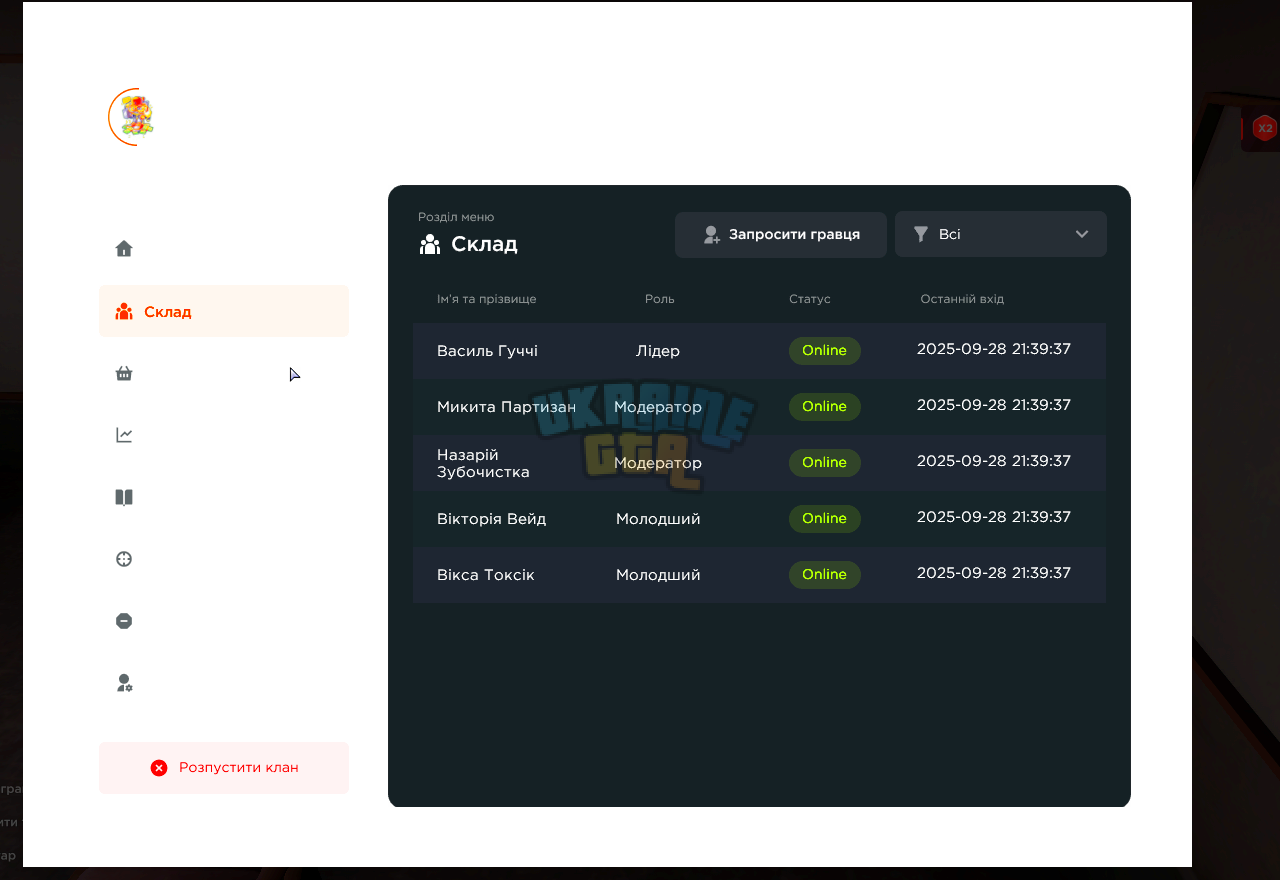
Task: Click the red X2 badge icon
Action: [x=1265, y=128]
